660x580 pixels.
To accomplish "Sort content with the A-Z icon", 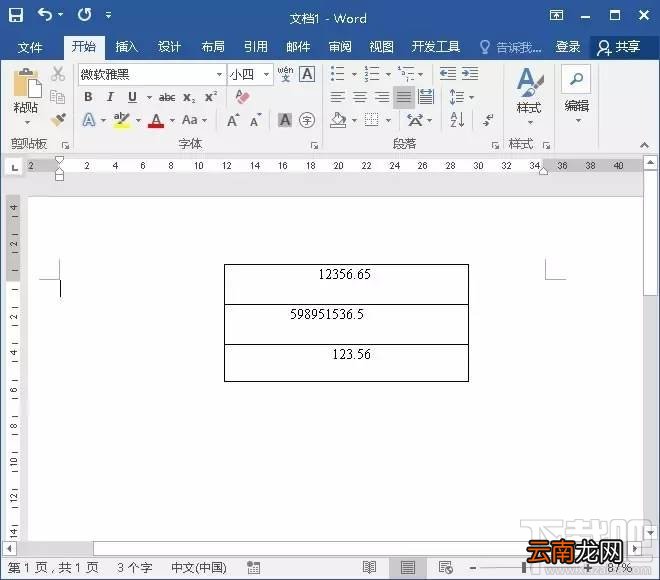I will 457,120.
